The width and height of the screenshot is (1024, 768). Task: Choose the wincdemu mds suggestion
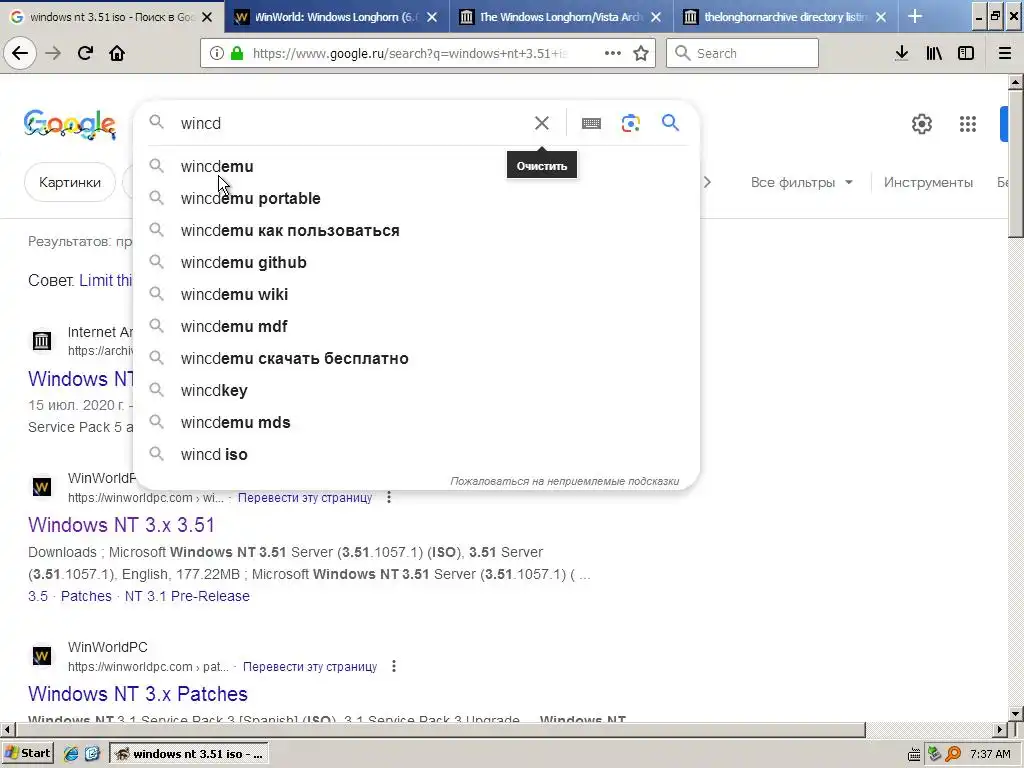[417, 423]
